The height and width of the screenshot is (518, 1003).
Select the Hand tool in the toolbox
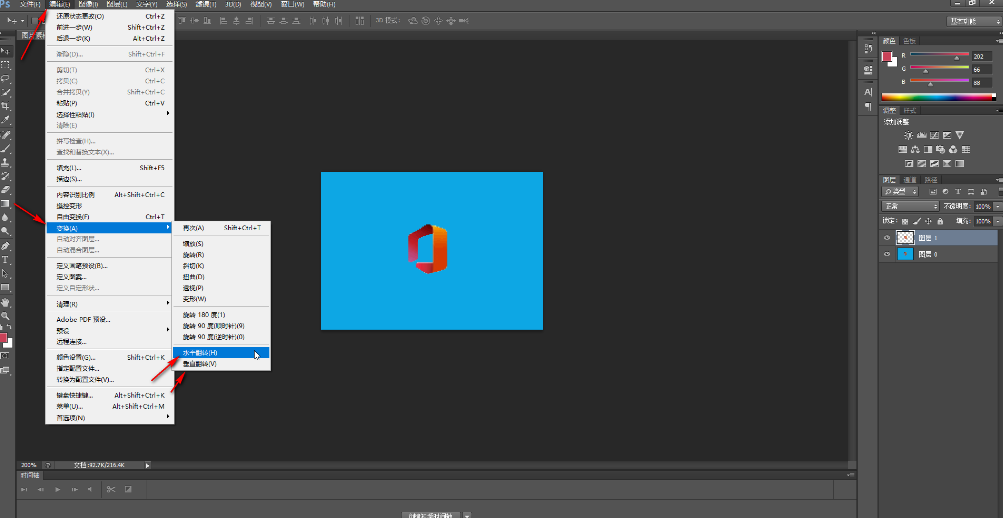click(6, 301)
